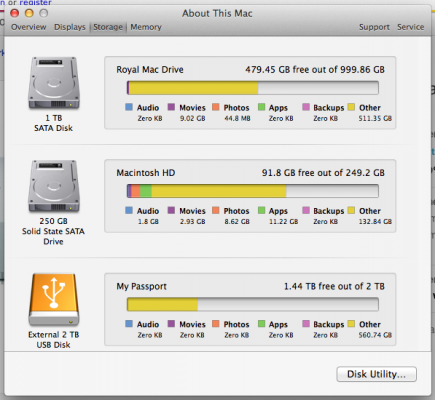This screenshot has height=400, width=435.
Task: Click '250 GB Solid State SATA Drive' label
Action: (x=53, y=231)
